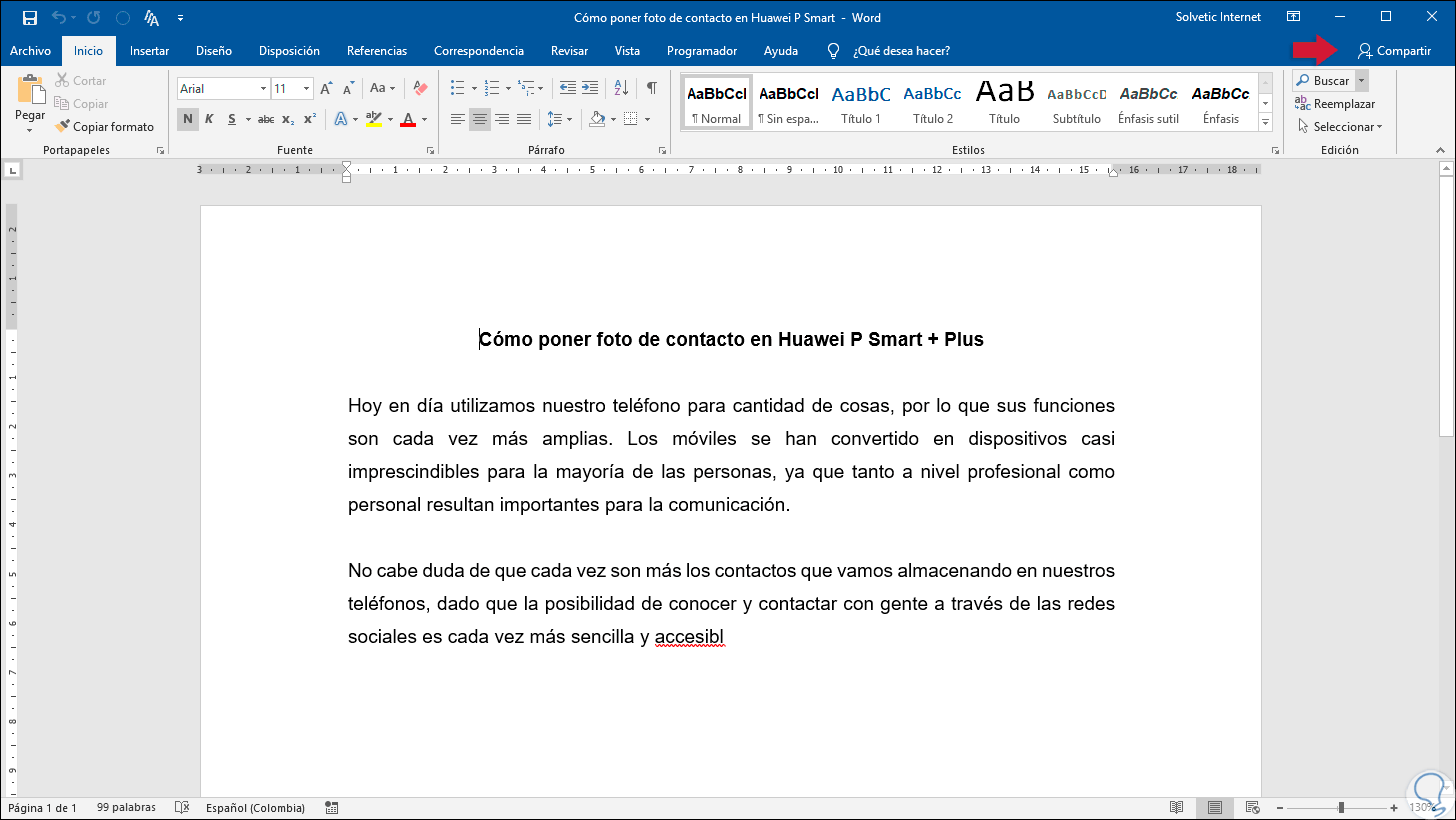Apply superscript formatting
This screenshot has width=1456, height=820.
[x=310, y=119]
